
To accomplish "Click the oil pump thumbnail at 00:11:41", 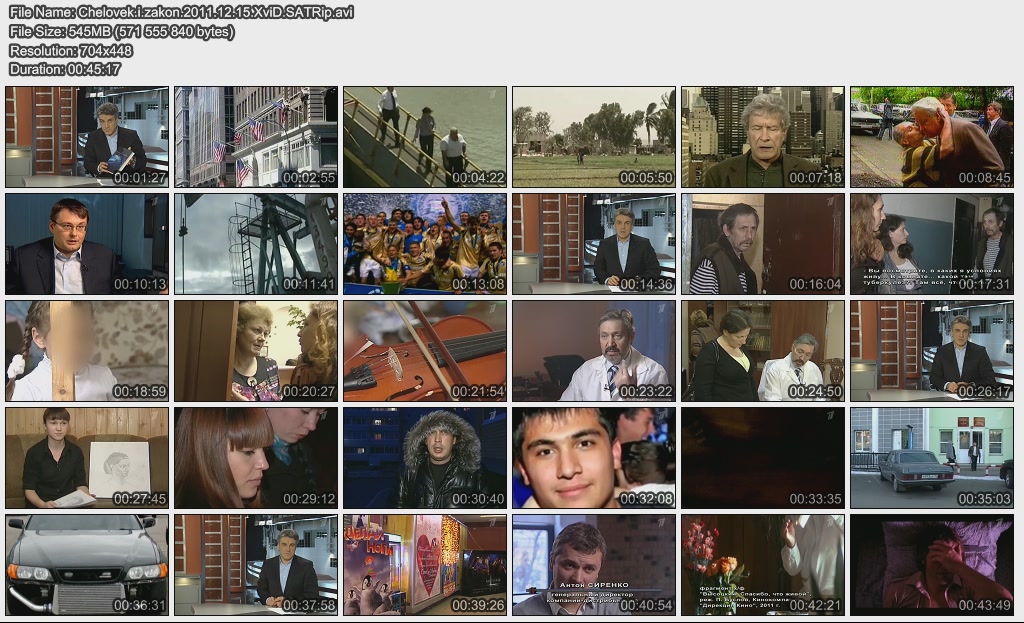I will click(x=256, y=244).
